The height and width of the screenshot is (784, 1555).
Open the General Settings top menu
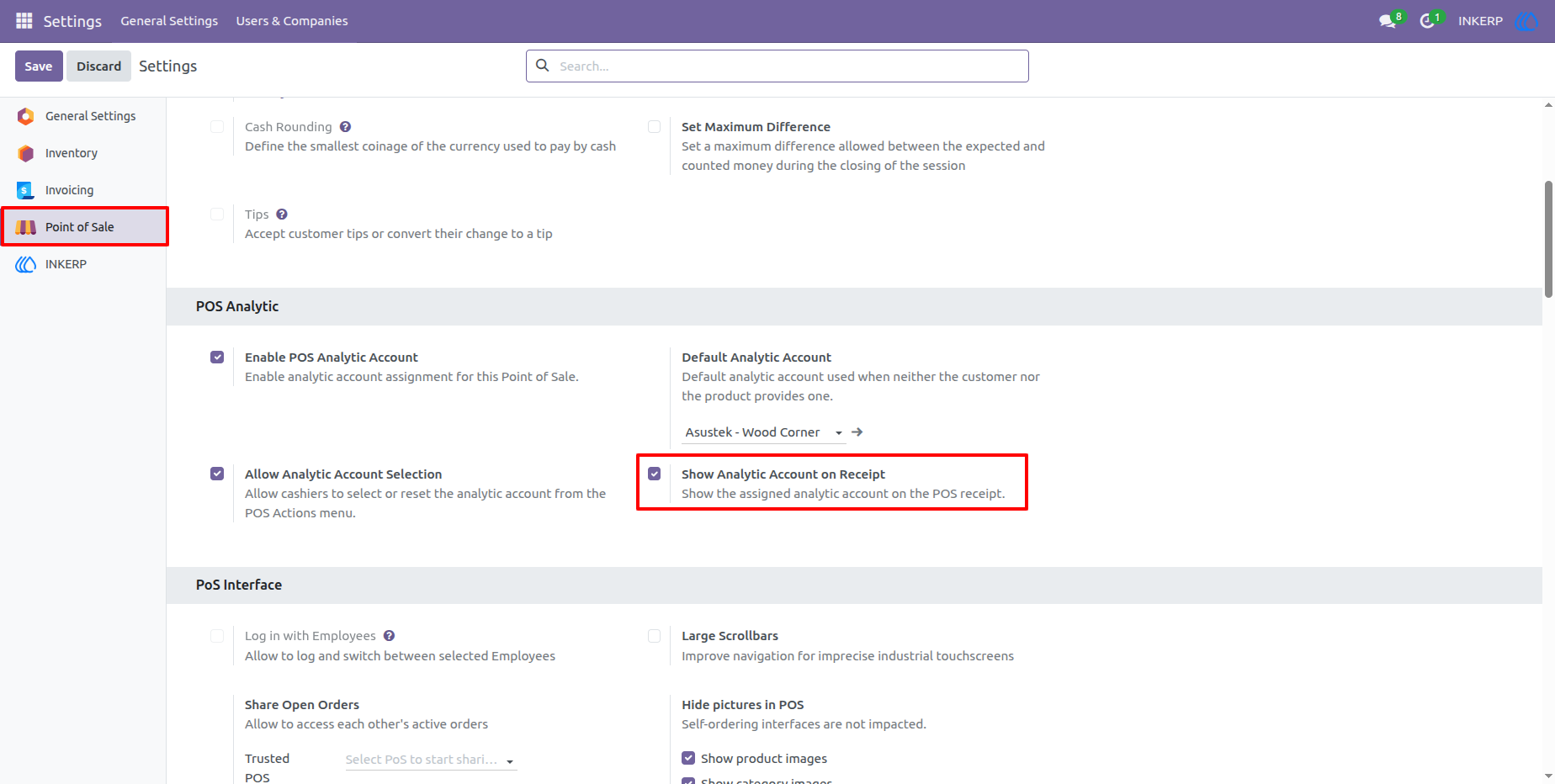click(x=169, y=21)
